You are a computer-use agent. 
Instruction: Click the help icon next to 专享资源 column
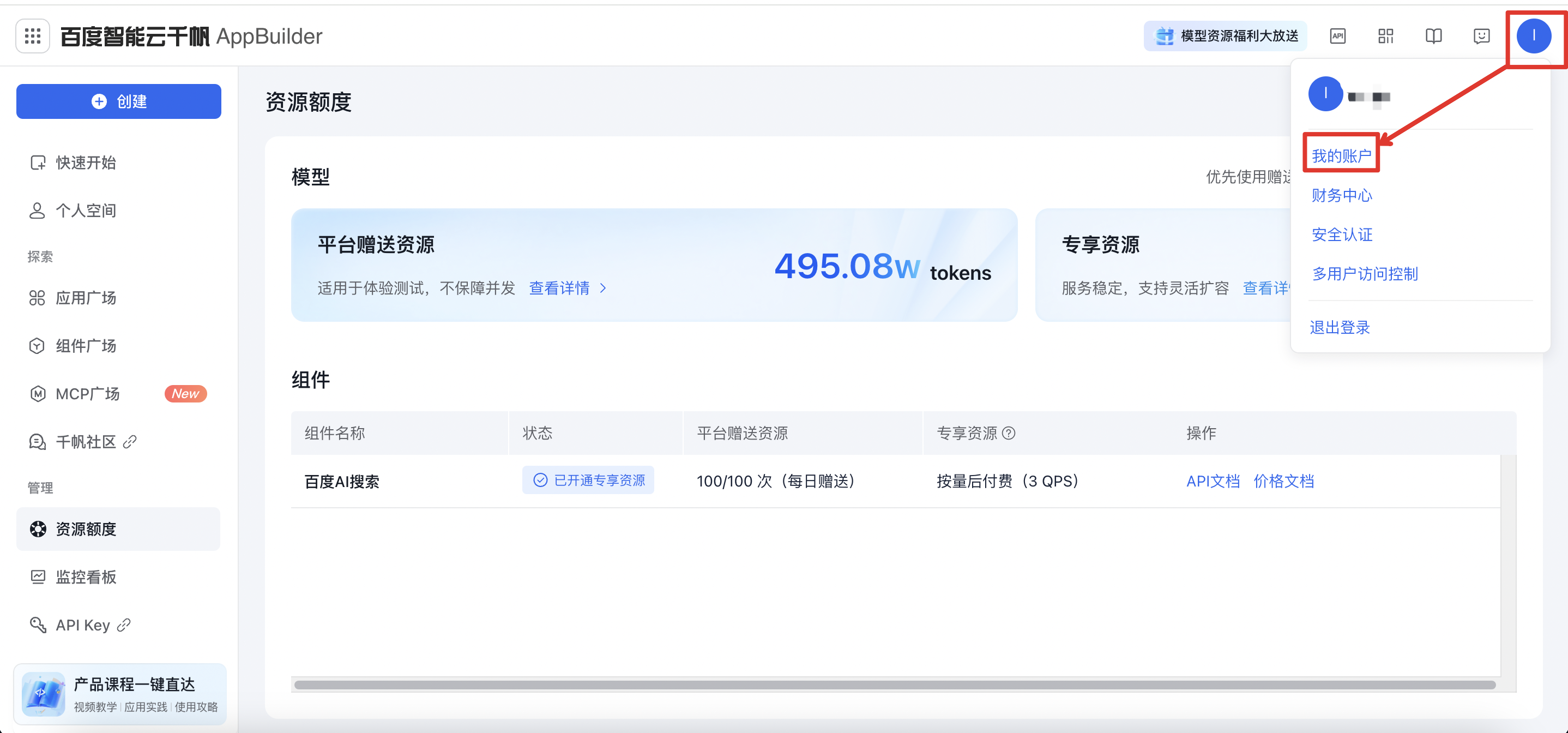coord(1009,433)
